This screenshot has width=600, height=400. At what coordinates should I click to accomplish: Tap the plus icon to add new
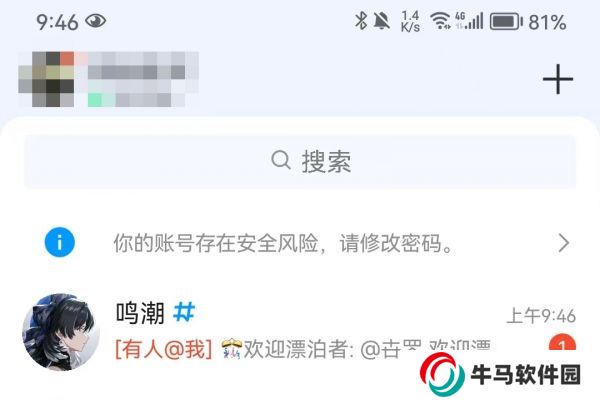coord(558,79)
